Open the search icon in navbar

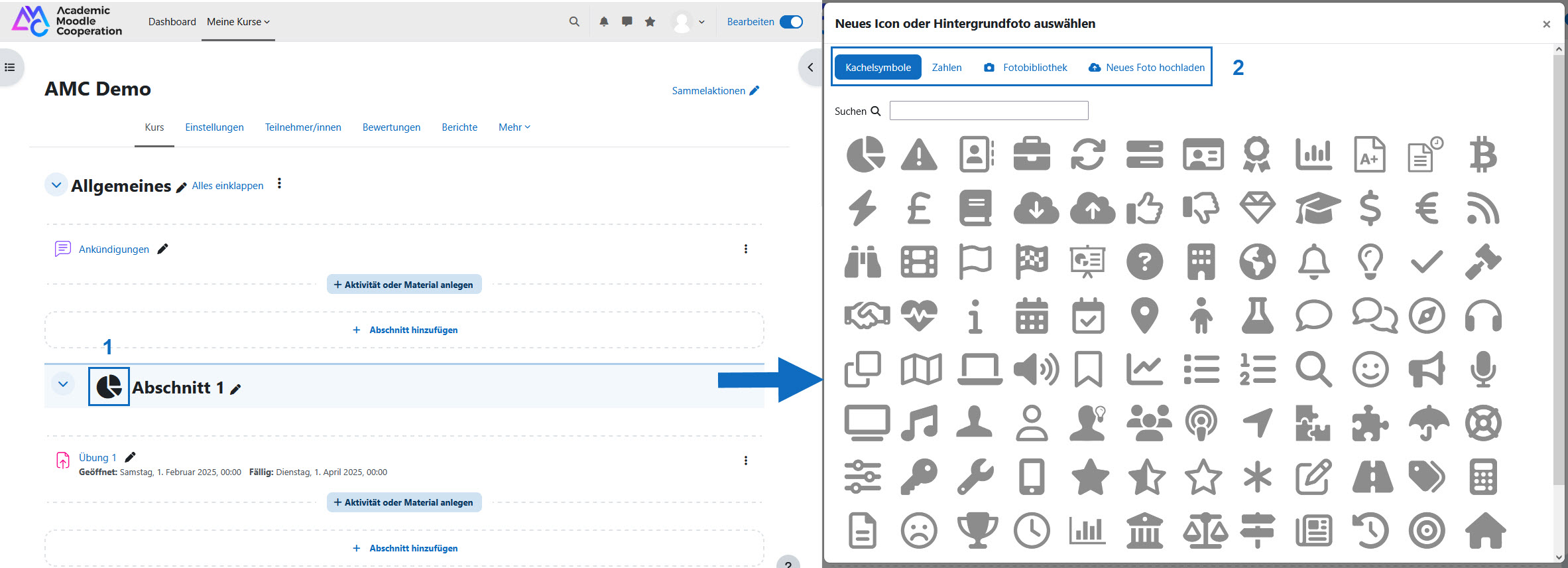574,21
